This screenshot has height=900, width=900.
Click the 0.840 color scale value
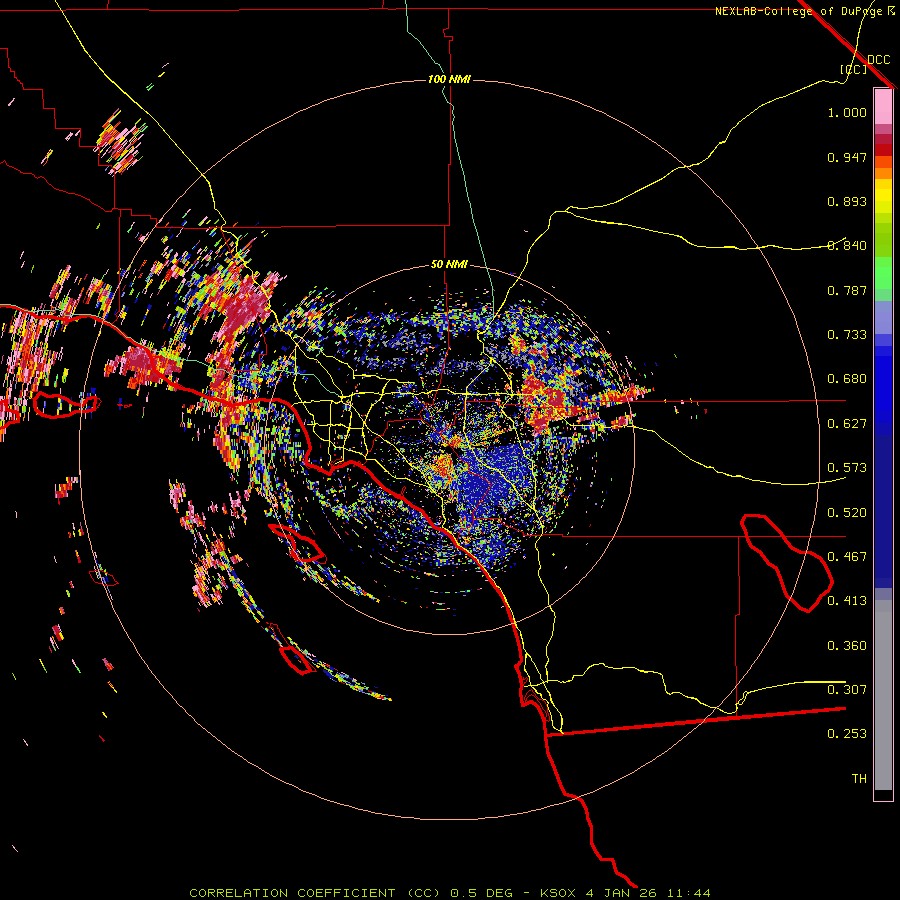click(847, 246)
